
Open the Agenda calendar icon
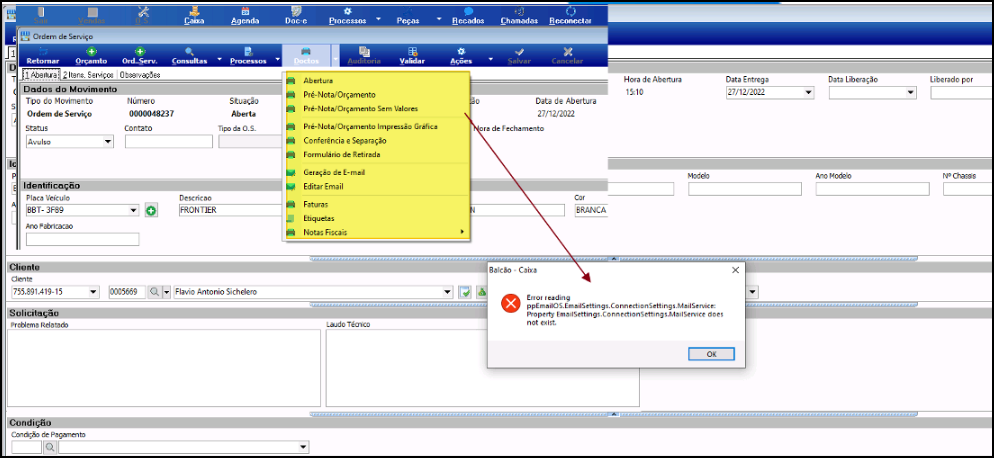point(245,11)
